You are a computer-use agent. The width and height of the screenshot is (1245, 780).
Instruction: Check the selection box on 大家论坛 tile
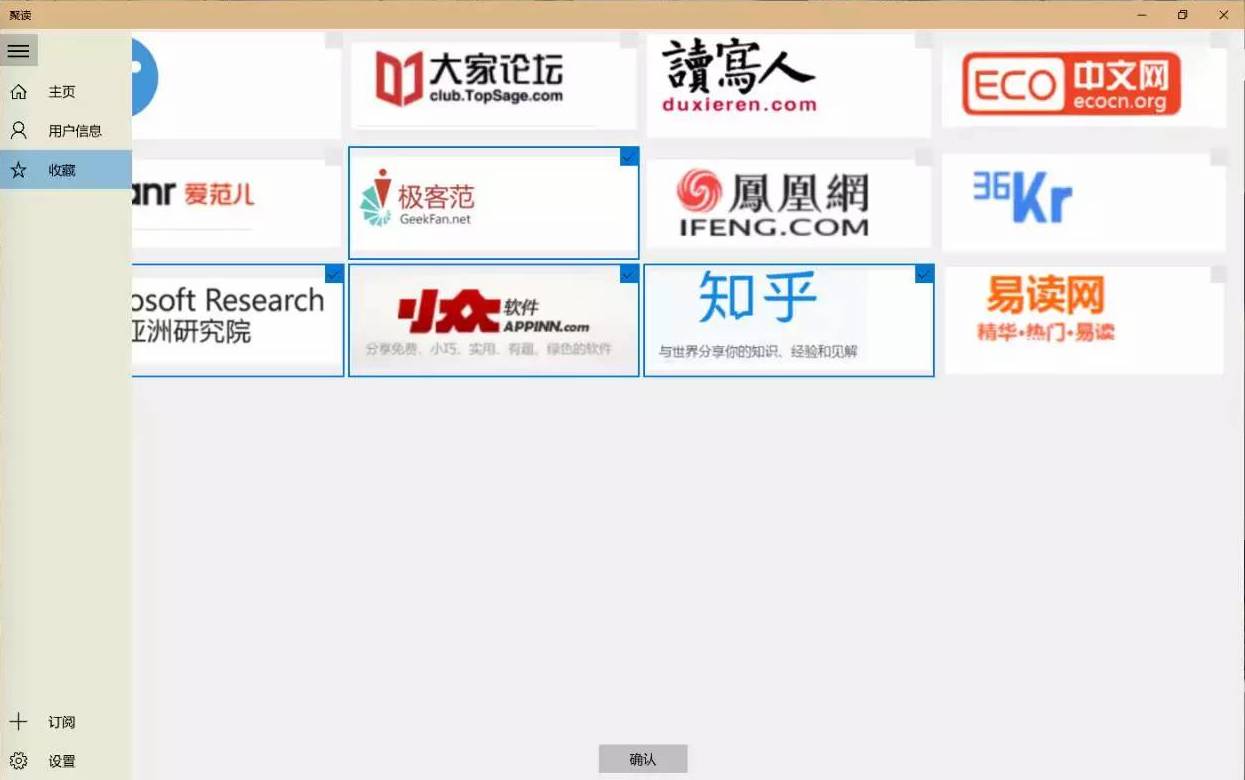[x=629, y=40]
